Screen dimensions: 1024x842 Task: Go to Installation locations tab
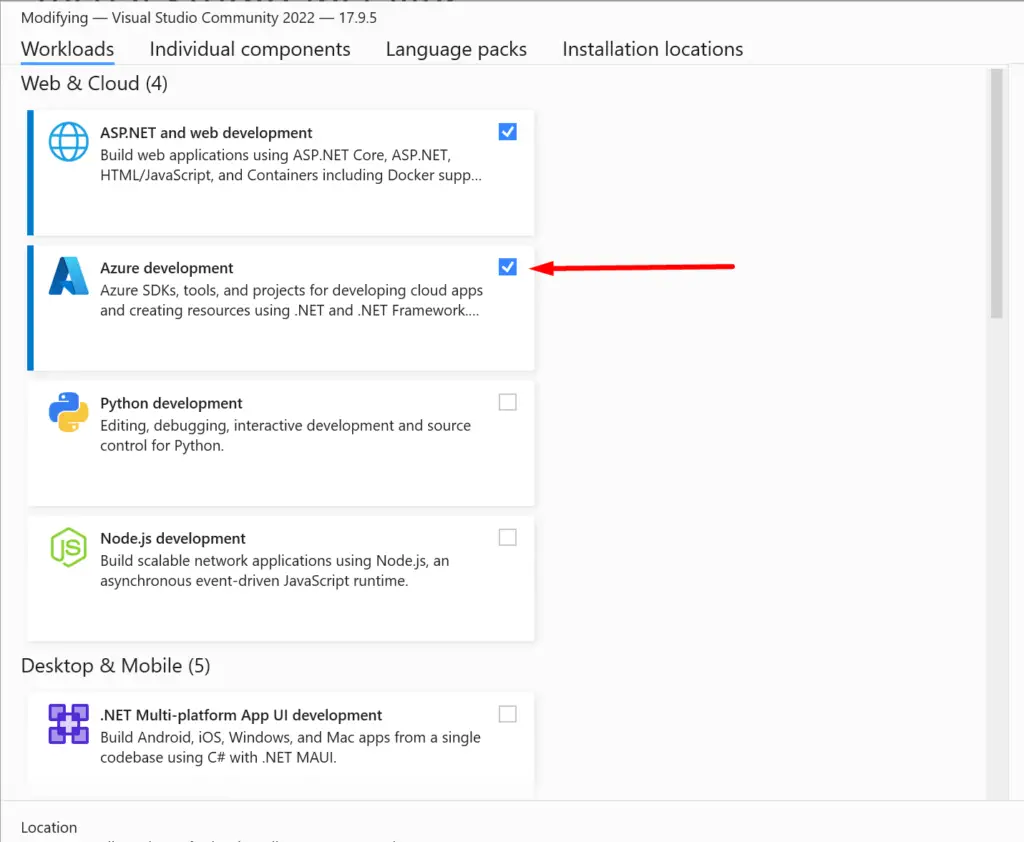pos(652,49)
